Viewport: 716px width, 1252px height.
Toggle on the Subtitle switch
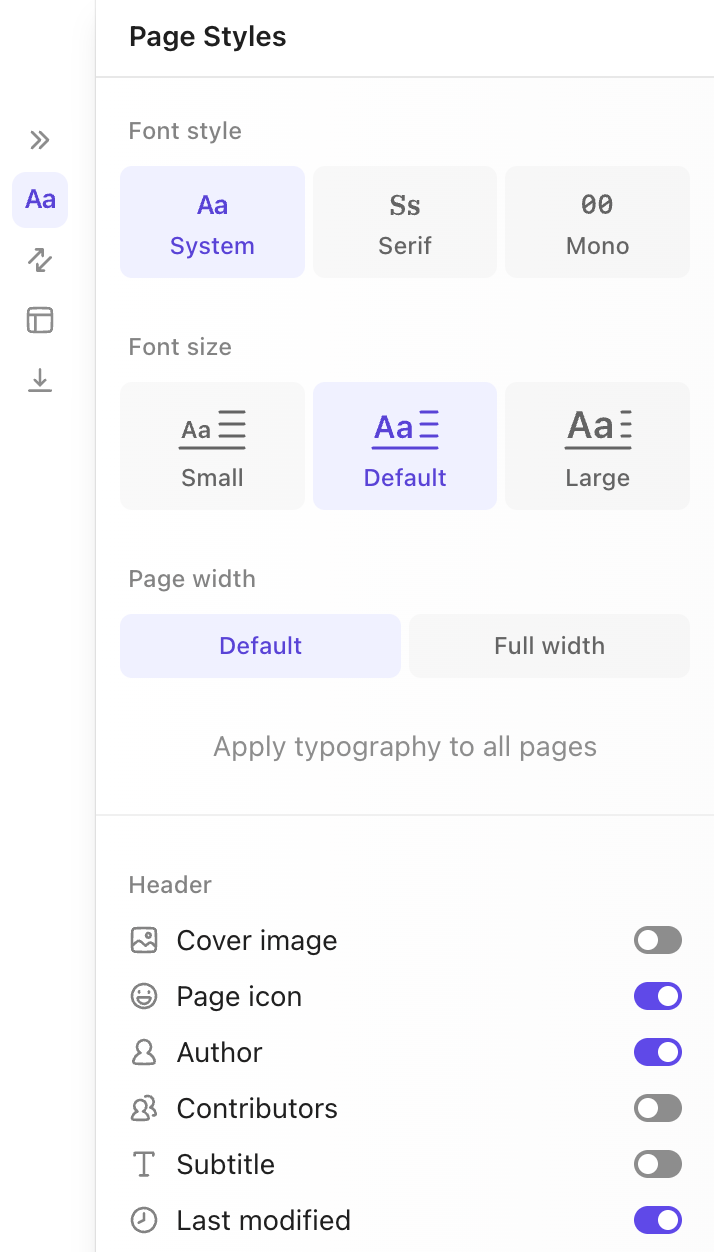(657, 1164)
